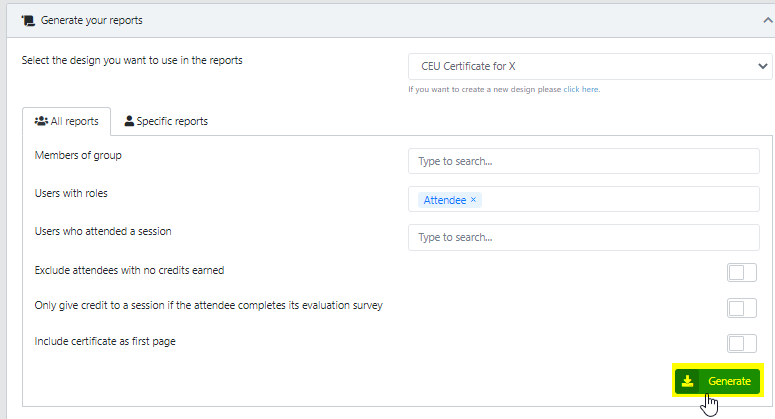Remove the Attendee role tag
The width and height of the screenshot is (775, 419).
click(474, 200)
